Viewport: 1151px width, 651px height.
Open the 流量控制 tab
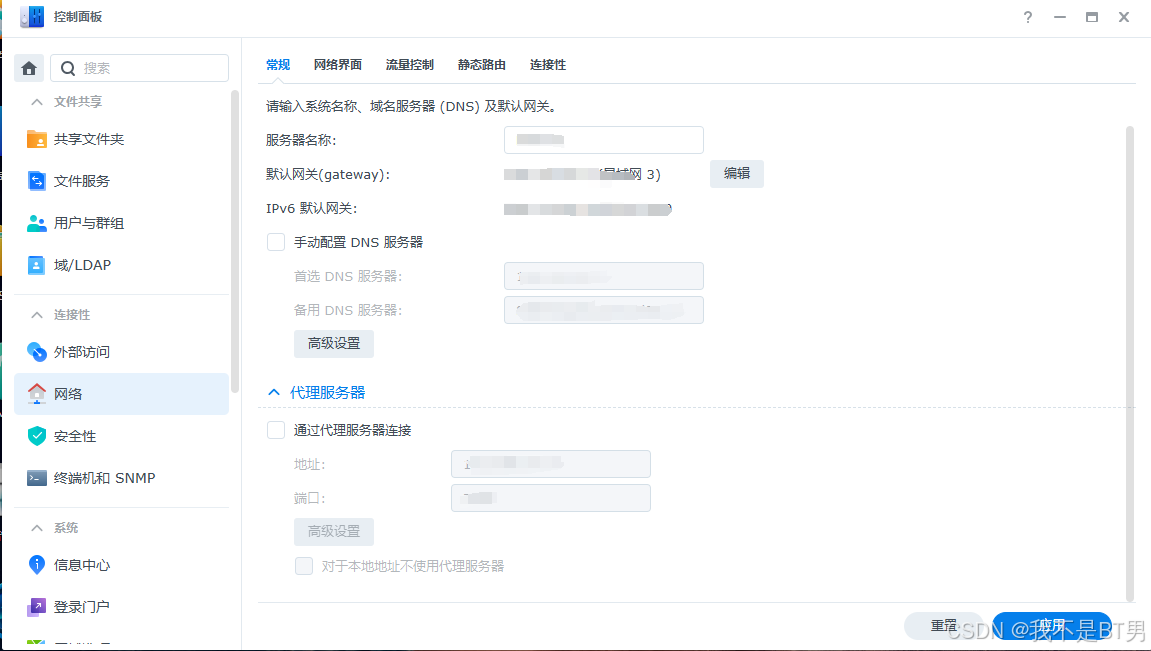pos(409,64)
